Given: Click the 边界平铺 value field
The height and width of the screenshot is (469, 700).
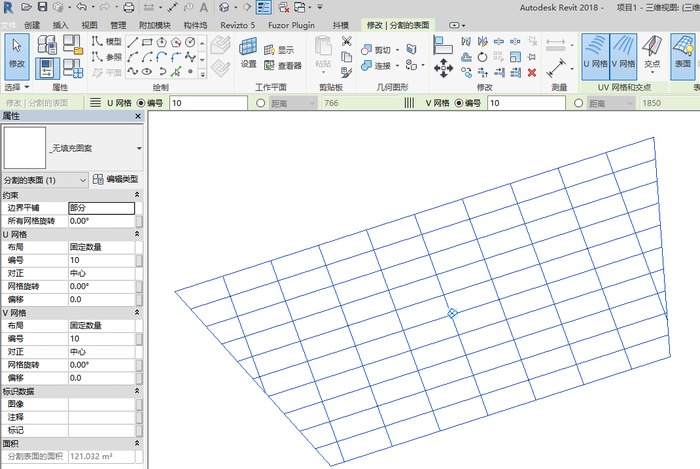Looking at the screenshot, I should (x=100, y=207).
